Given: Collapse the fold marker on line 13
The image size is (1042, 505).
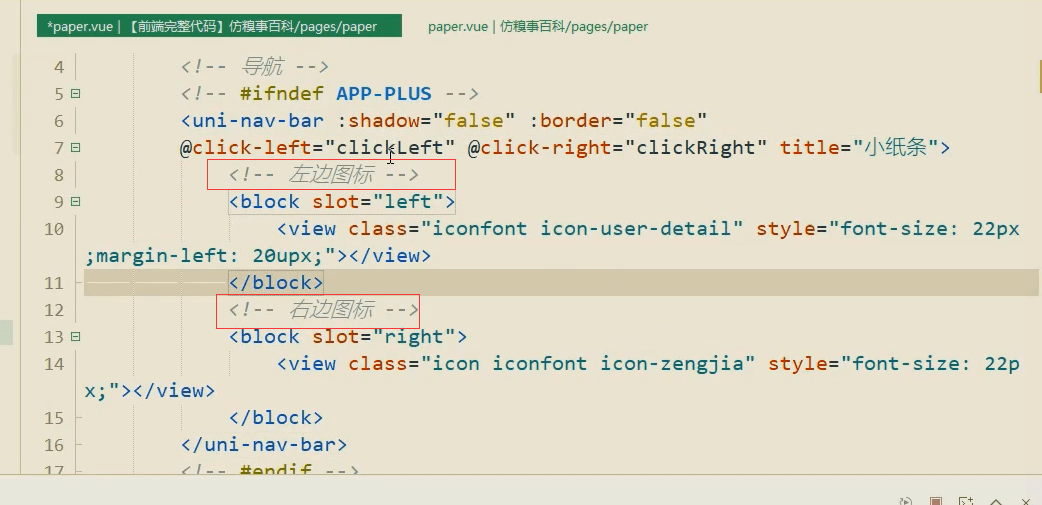Looking at the screenshot, I should 75,337.
